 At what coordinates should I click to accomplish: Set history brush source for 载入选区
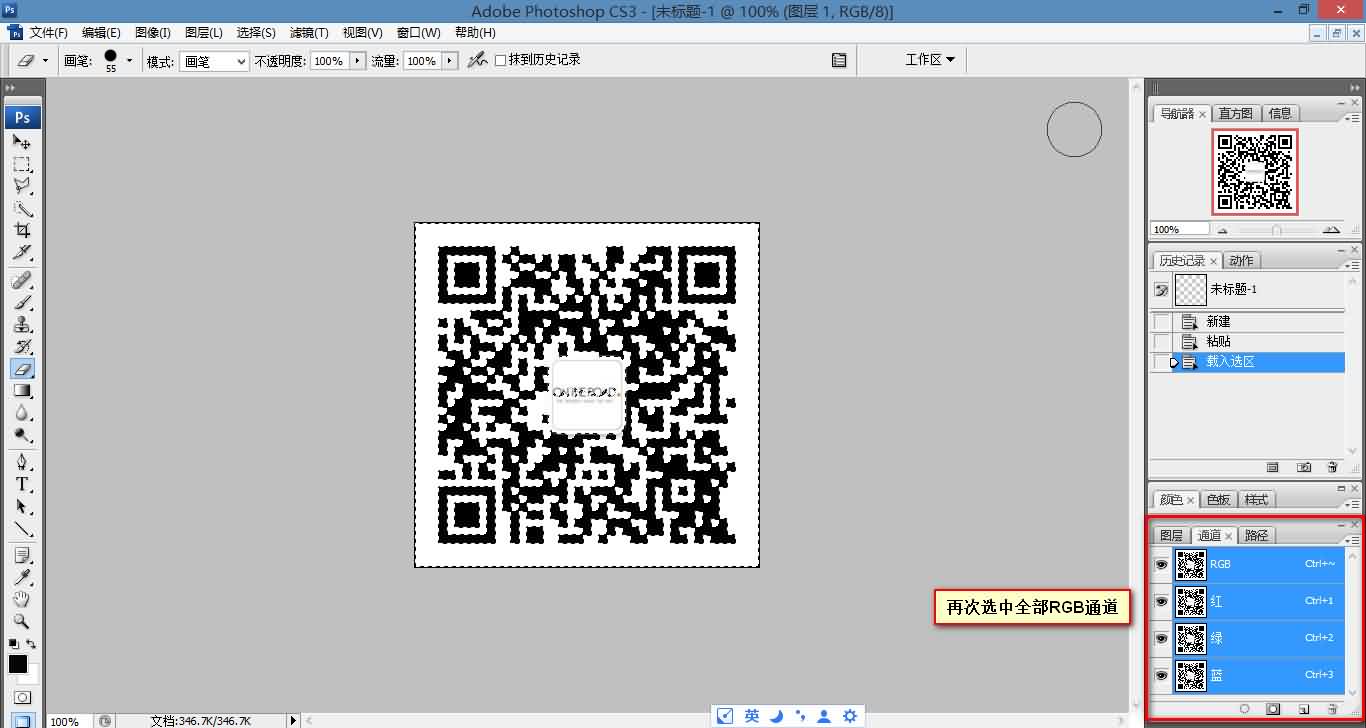(x=1162, y=362)
